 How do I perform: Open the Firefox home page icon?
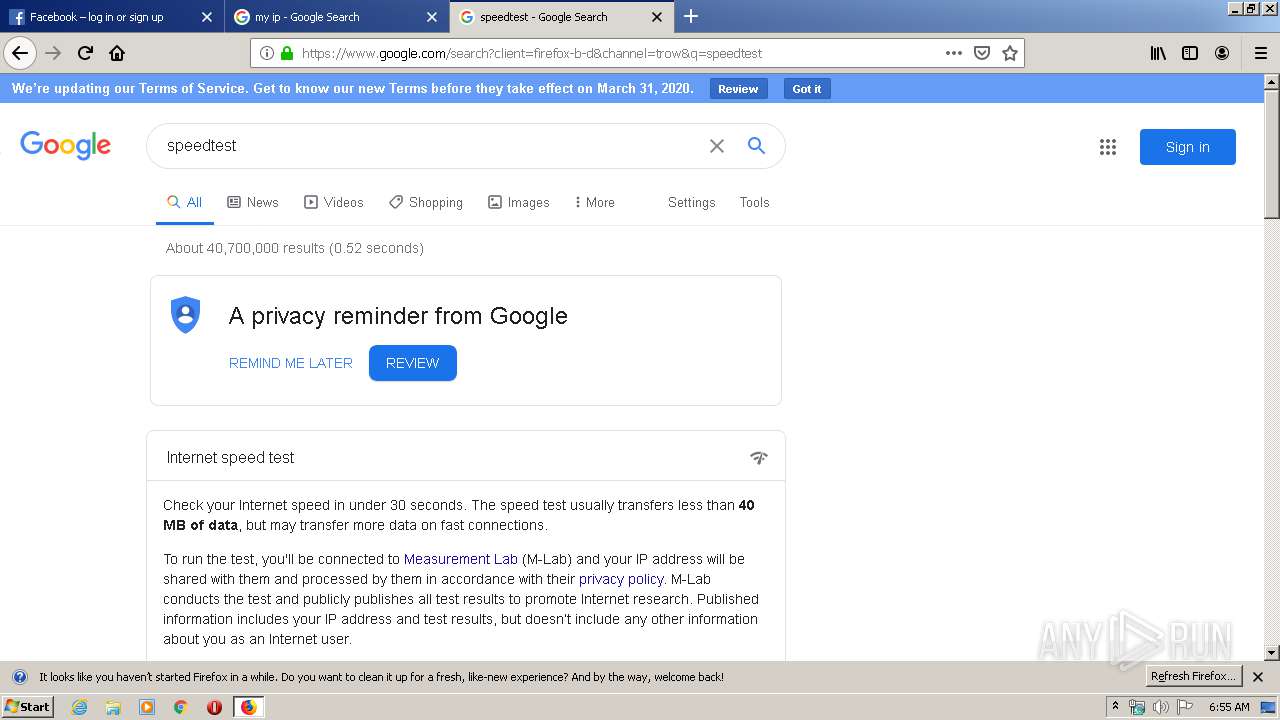tap(117, 53)
